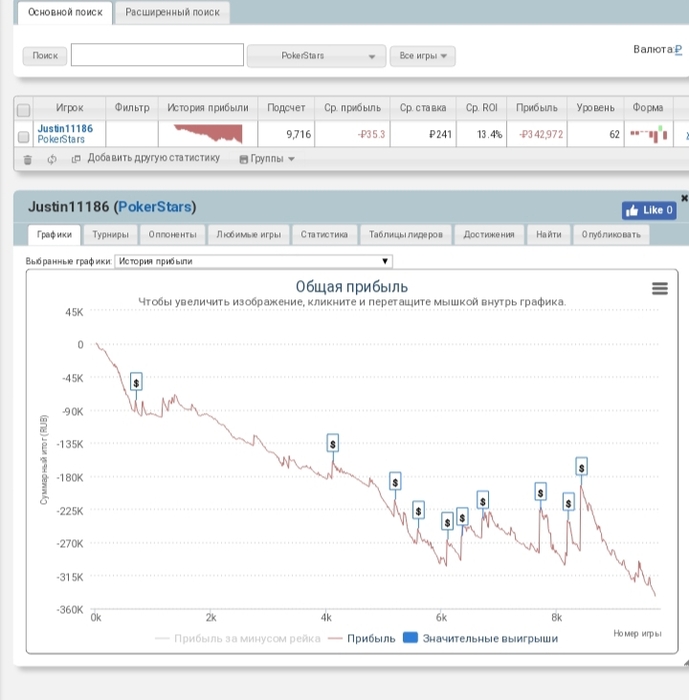Click the highest dollar marker right of 8k
Image resolution: width=689 pixels, height=700 pixels.
point(581,467)
